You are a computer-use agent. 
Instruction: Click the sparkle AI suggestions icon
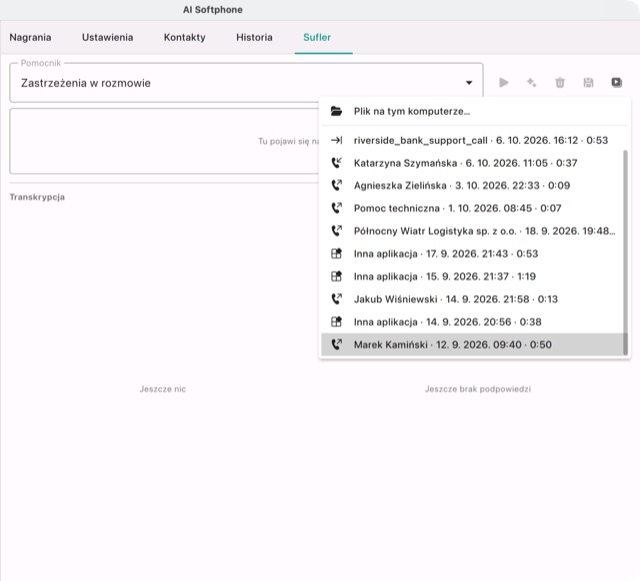531,83
